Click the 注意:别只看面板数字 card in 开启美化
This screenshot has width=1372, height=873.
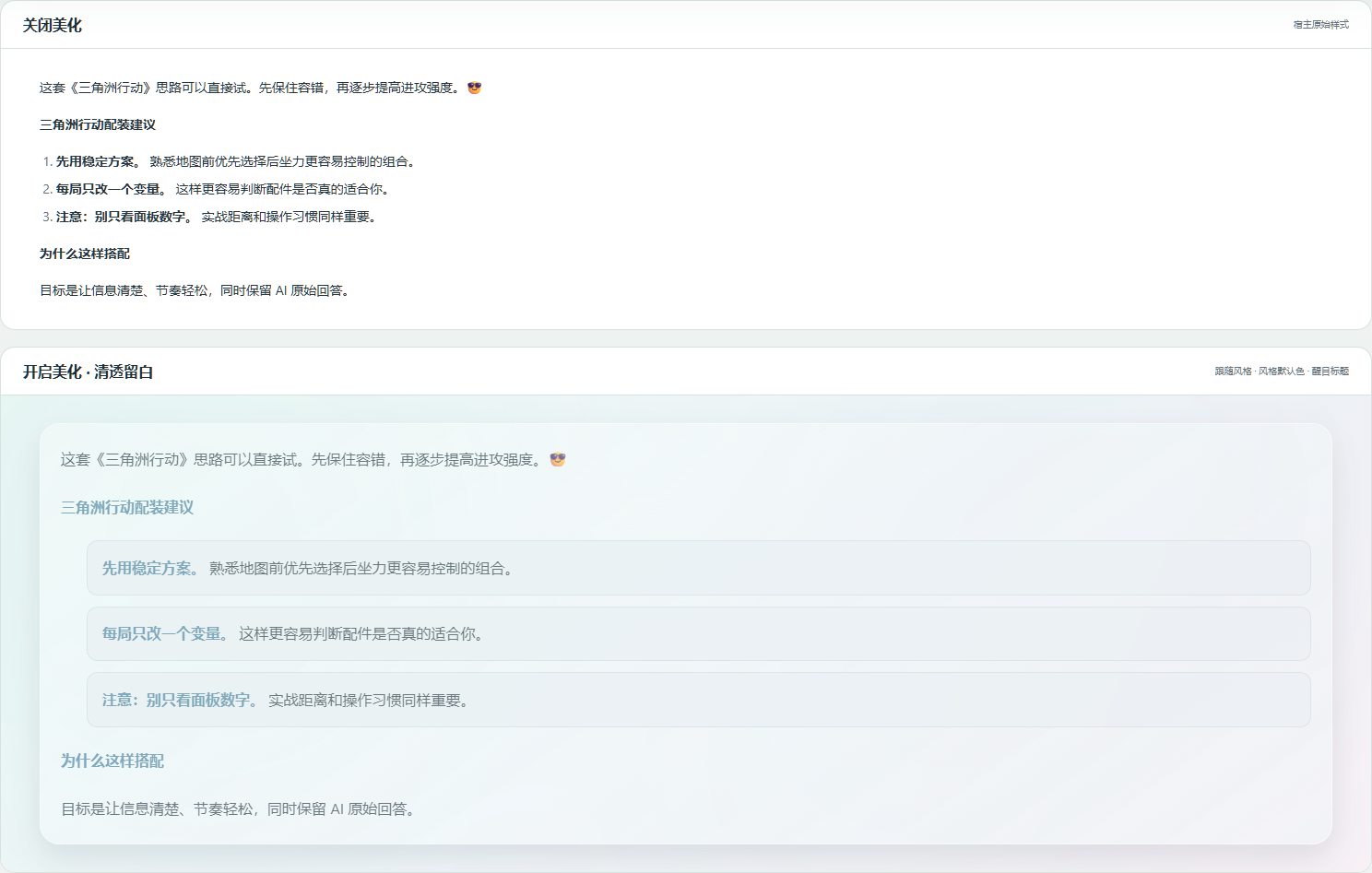click(699, 700)
